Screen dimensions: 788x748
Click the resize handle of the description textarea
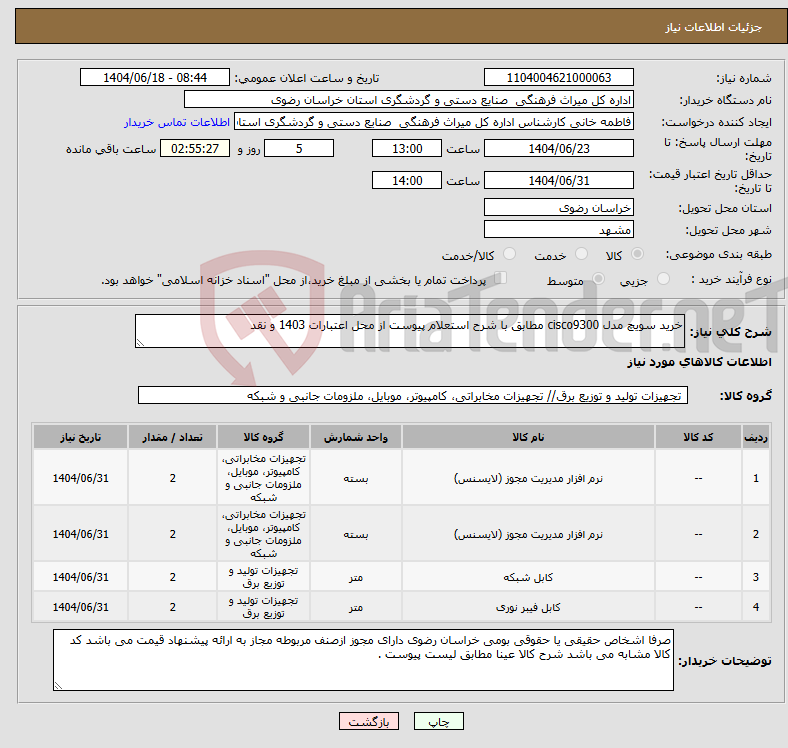pyautogui.click(x=140, y=343)
